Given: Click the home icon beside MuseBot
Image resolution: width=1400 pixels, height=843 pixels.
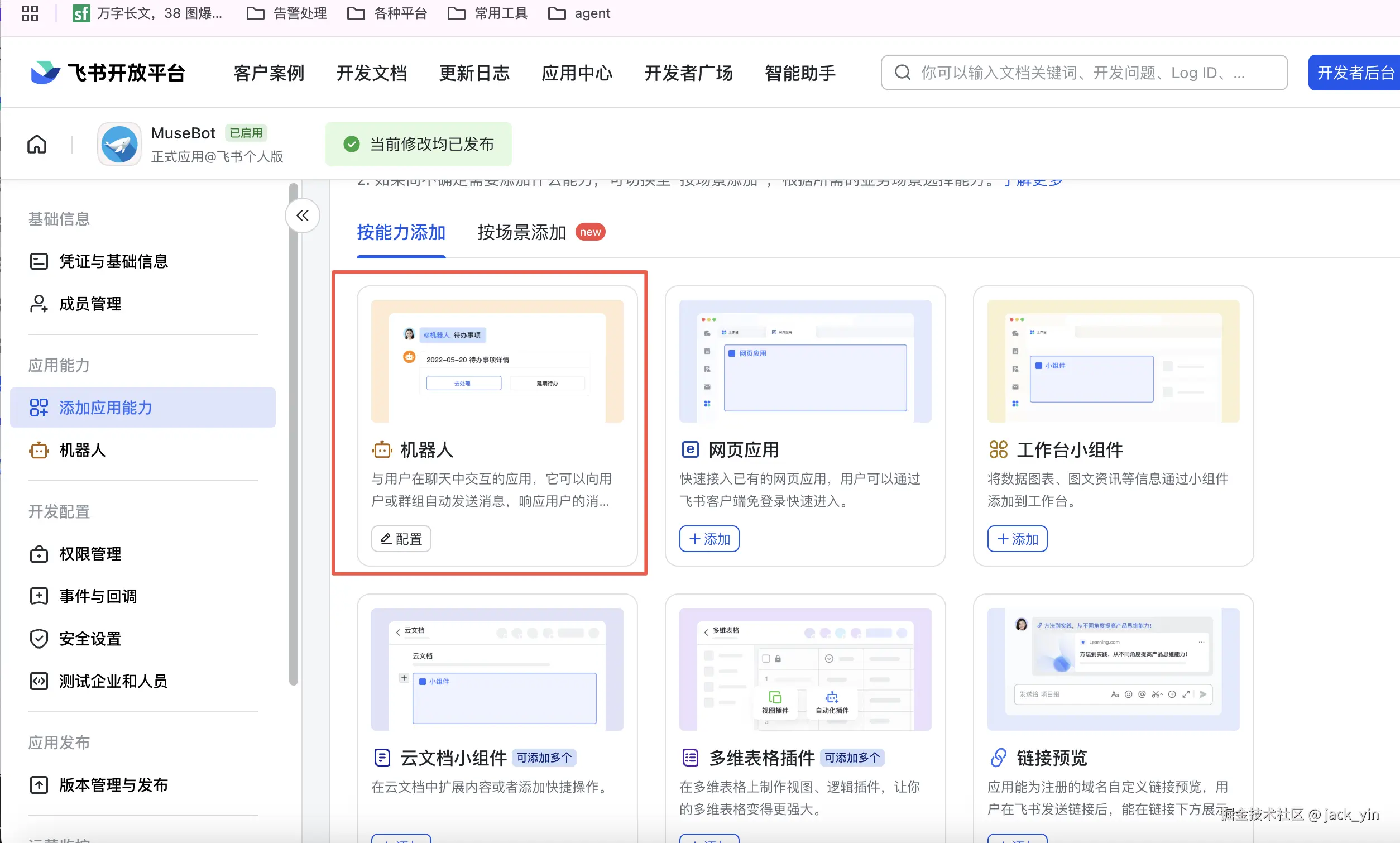Looking at the screenshot, I should [x=37, y=144].
